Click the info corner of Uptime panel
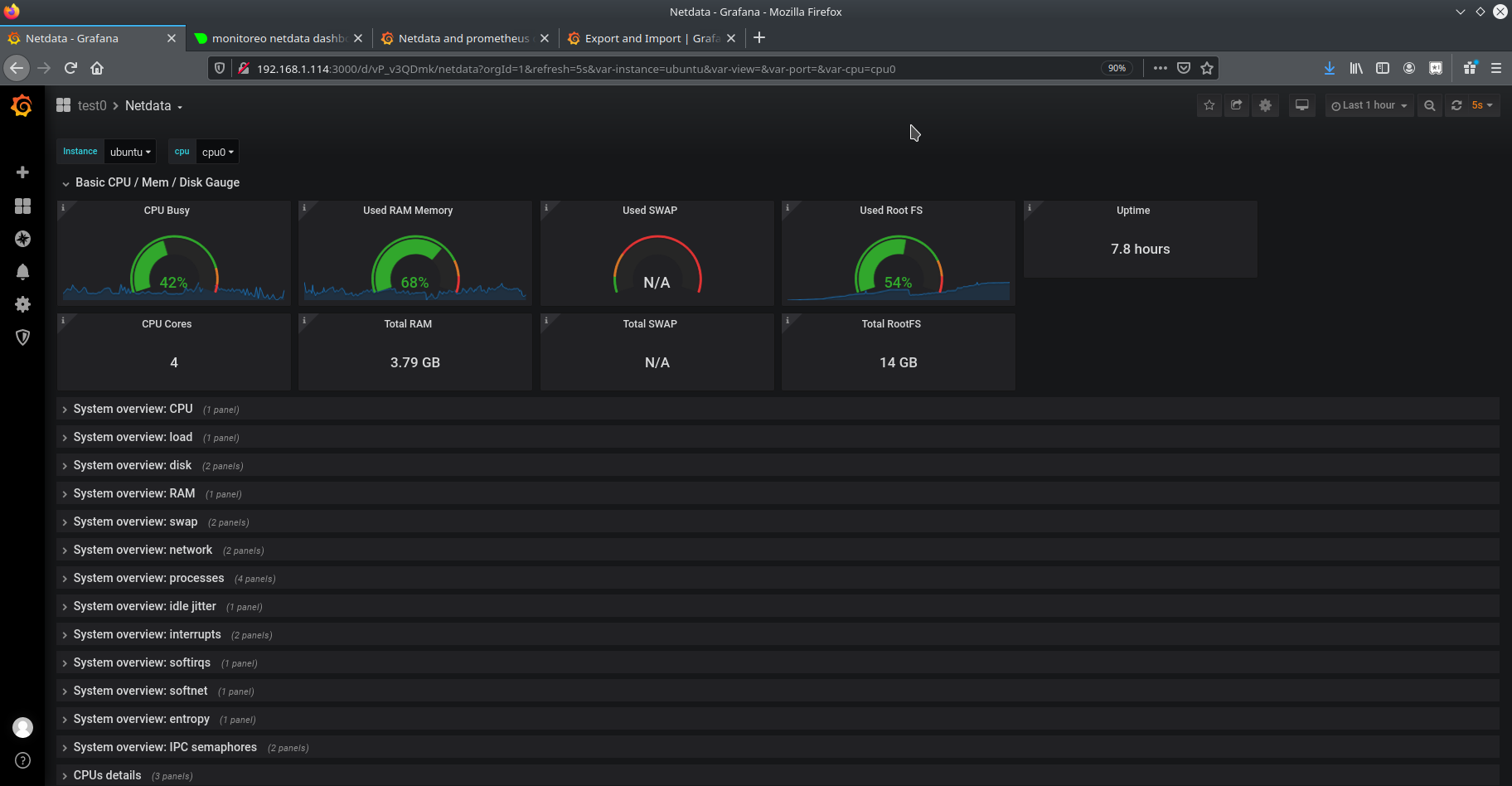Image resolution: width=1512 pixels, height=786 pixels. [1030, 207]
